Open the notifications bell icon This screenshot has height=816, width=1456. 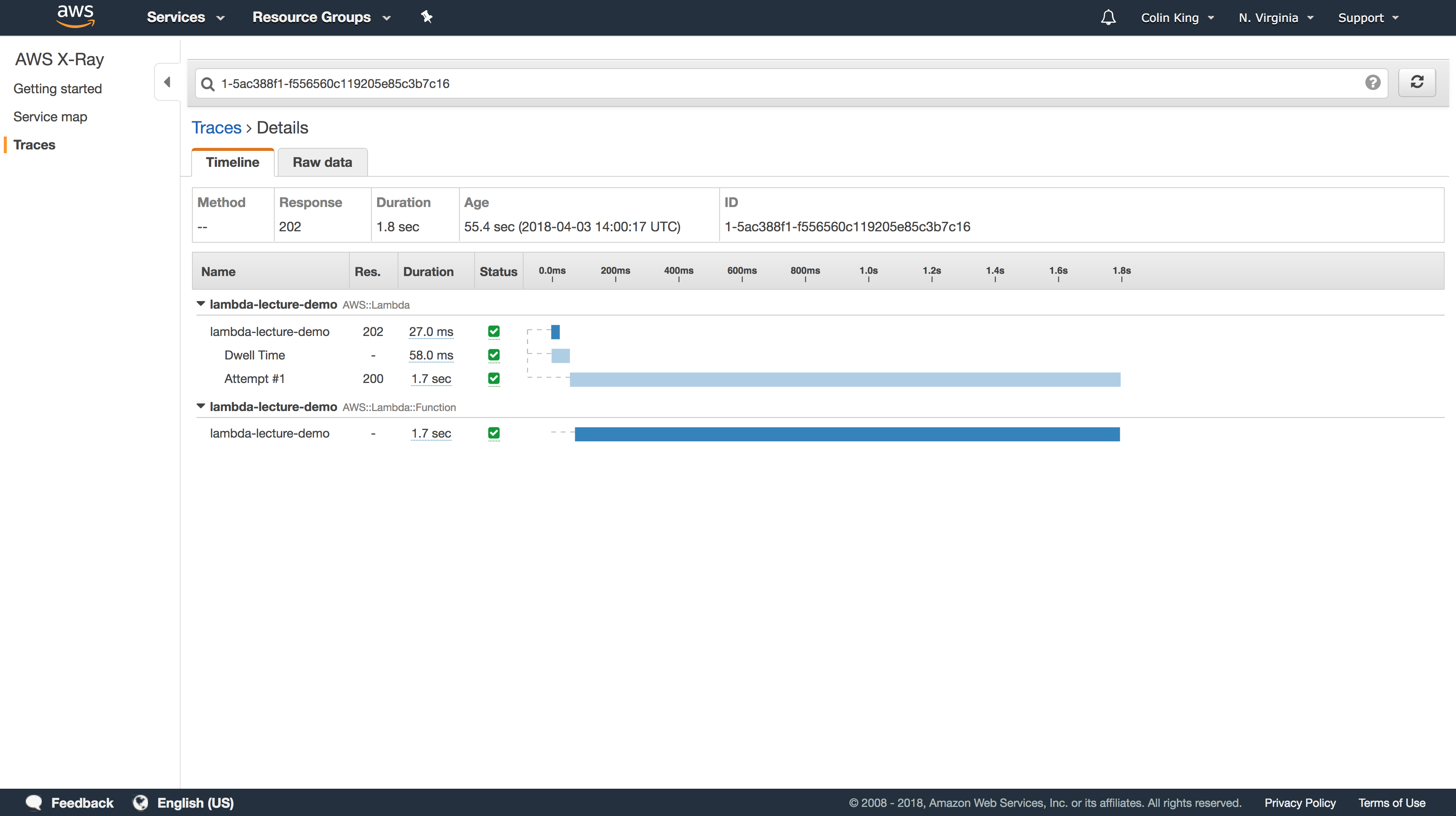[1108, 17]
